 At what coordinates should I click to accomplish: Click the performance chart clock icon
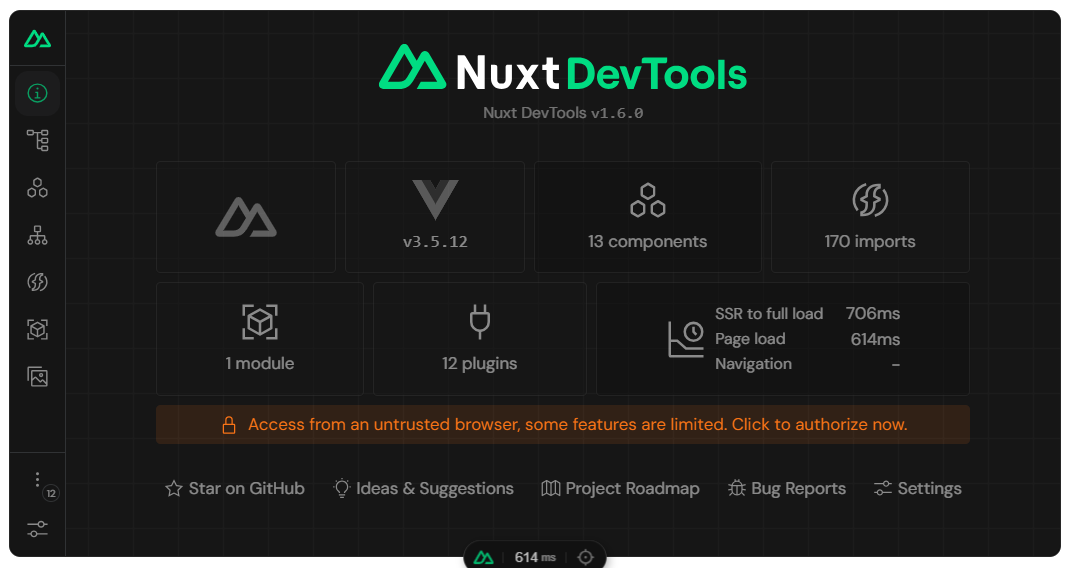[x=686, y=339]
